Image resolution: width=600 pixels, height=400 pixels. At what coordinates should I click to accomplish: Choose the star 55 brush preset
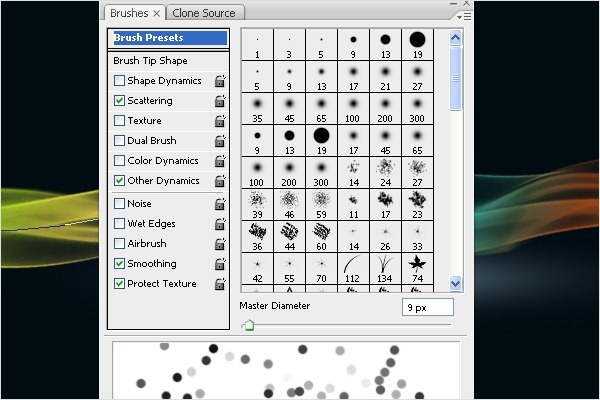(289, 268)
